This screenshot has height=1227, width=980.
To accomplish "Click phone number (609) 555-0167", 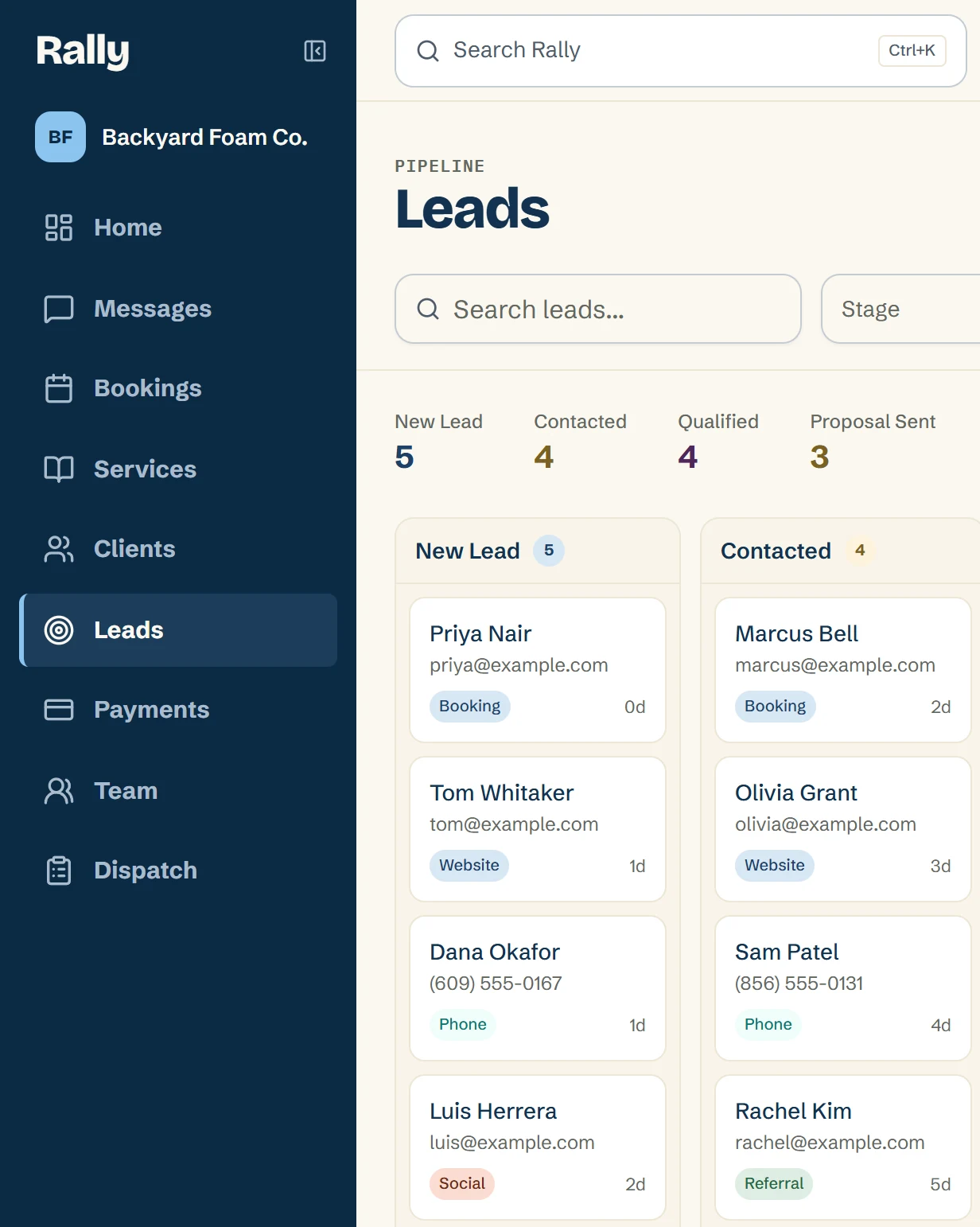I will pyautogui.click(x=496, y=984).
